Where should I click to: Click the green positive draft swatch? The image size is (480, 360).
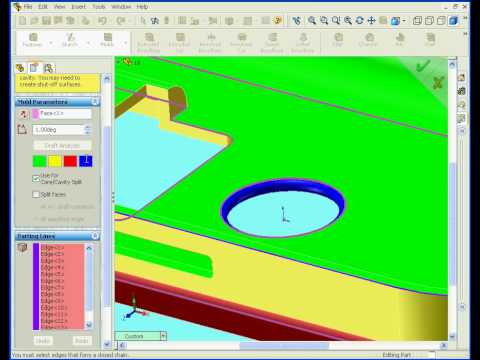click(x=39, y=161)
